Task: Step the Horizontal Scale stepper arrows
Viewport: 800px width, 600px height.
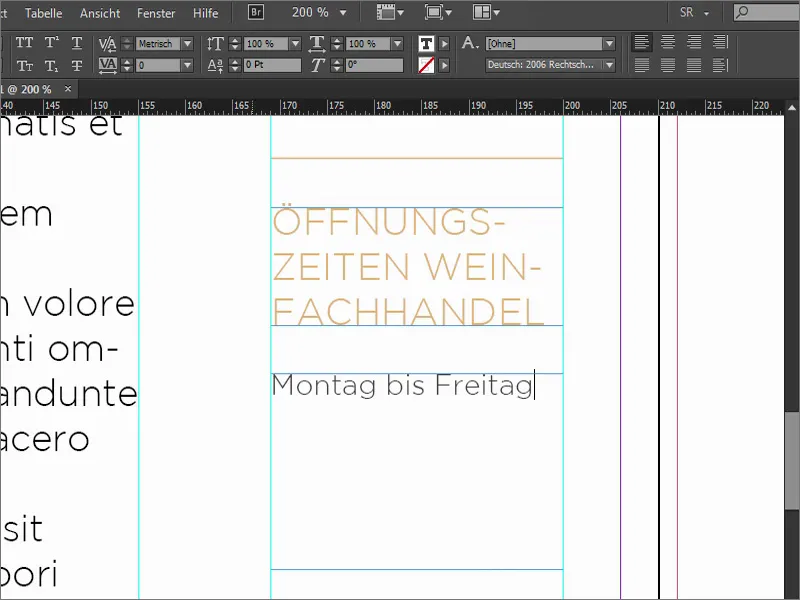Action: tap(337, 44)
